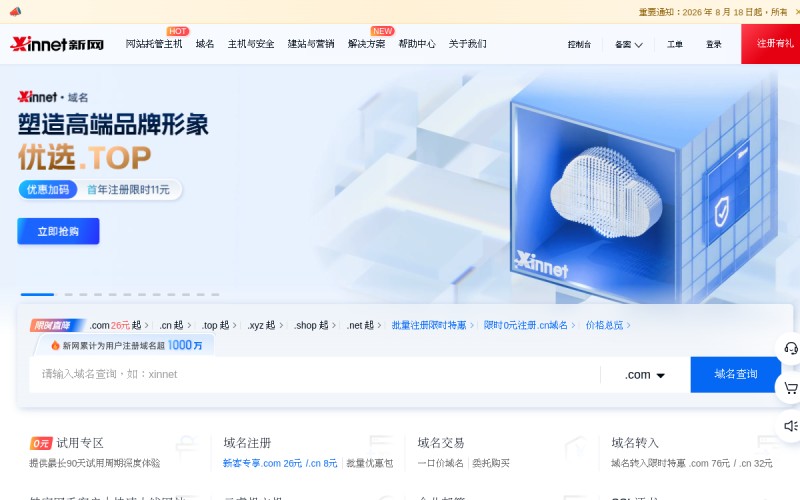Click the 域名查询 button
Image resolution: width=800 pixels, height=500 pixels.
pyautogui.click(x=736, y=374)
